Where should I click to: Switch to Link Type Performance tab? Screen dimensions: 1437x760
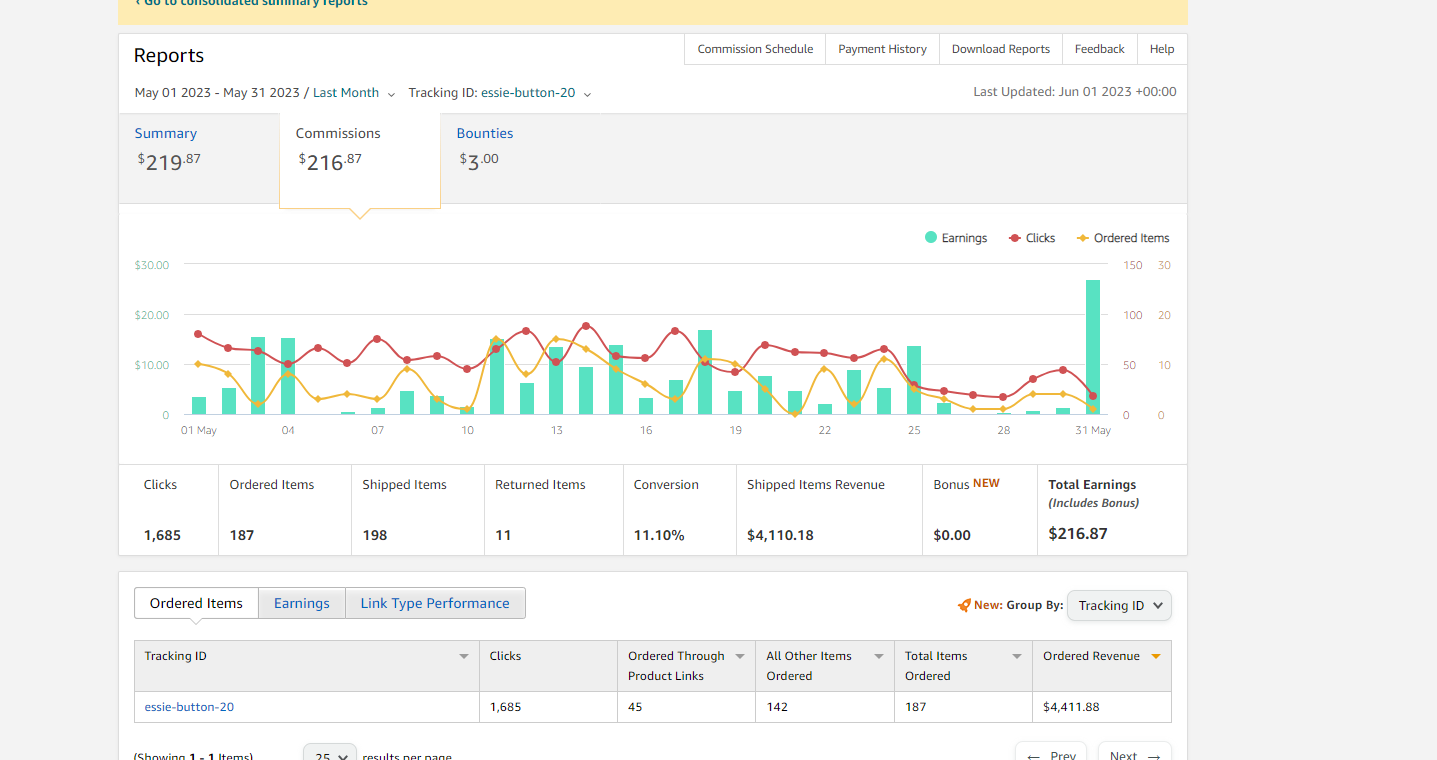tap(435, 603)
